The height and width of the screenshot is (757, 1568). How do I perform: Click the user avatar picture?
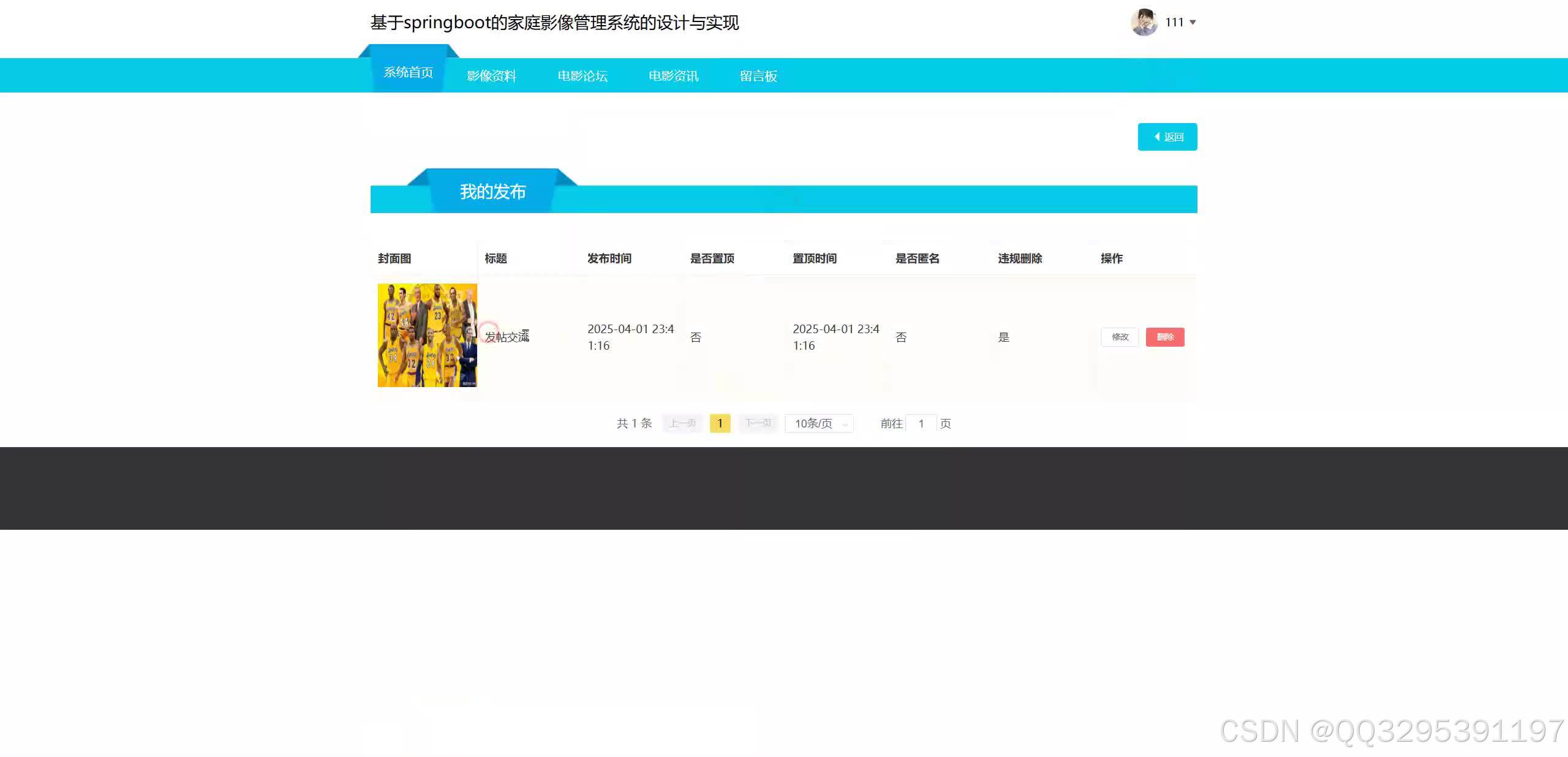pyautogui.click(x=1144, y=23)
